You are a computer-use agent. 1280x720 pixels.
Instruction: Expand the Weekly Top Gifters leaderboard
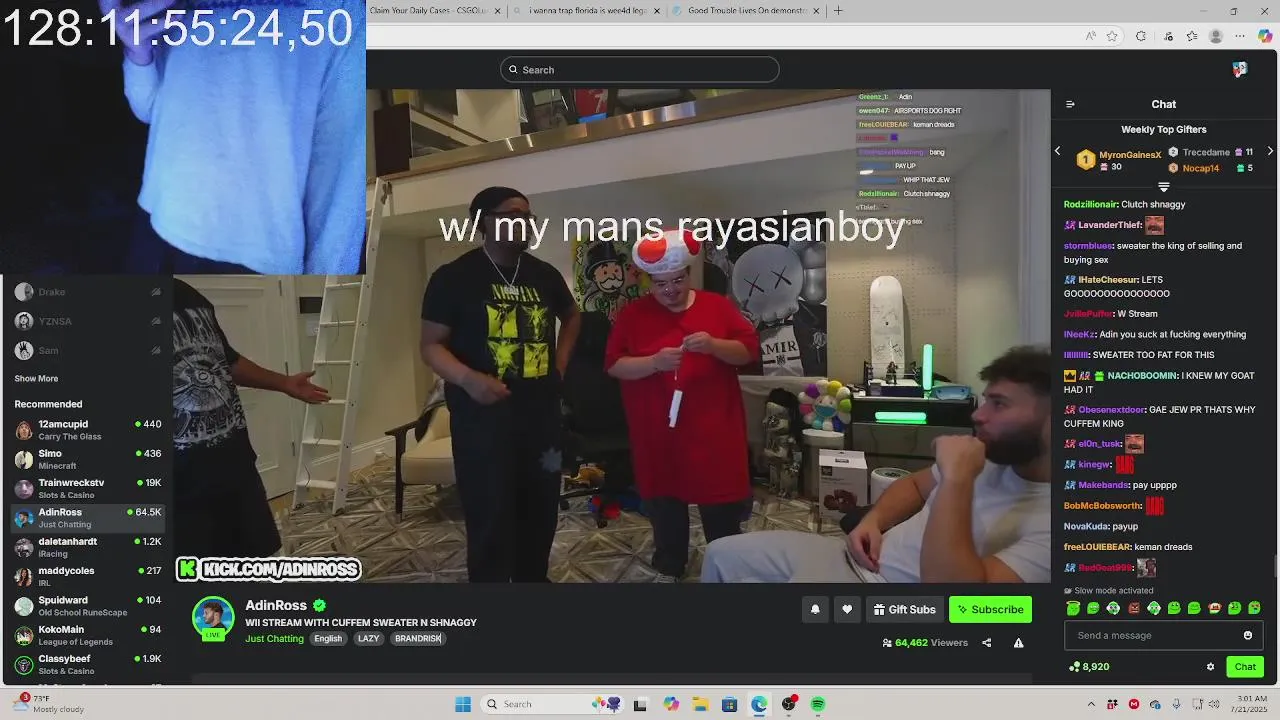[1163, 187]
